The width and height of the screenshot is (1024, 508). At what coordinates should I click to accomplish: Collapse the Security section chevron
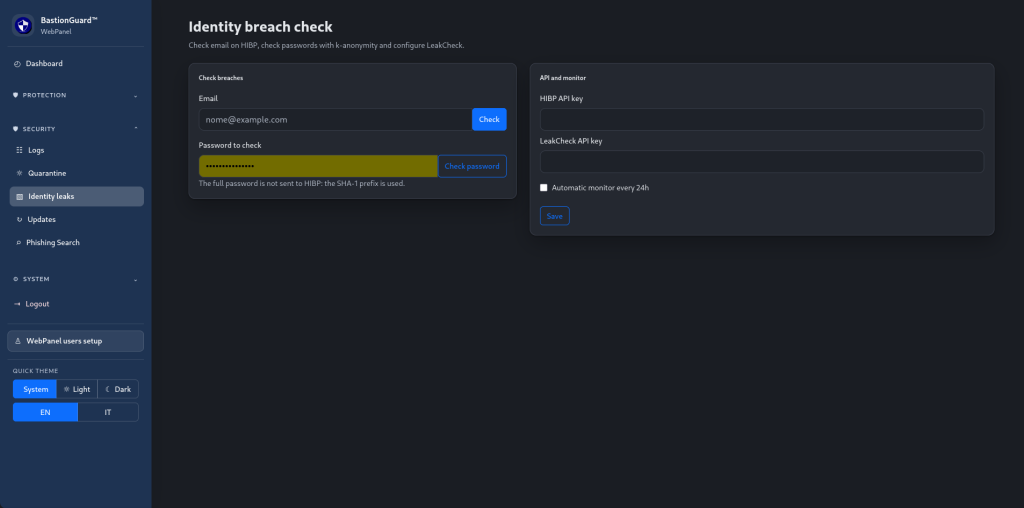[135, 129]
